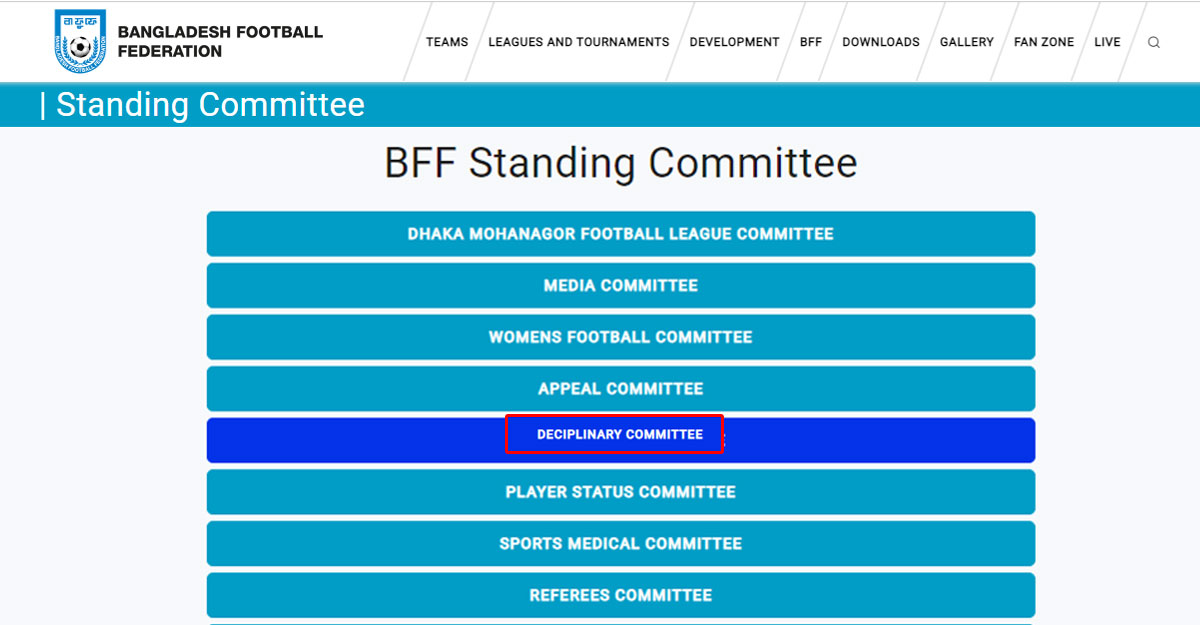Click the Bangladesh Football Federation site title
The width and height of the screenshot is (1200, 625).
coord(220,42)
